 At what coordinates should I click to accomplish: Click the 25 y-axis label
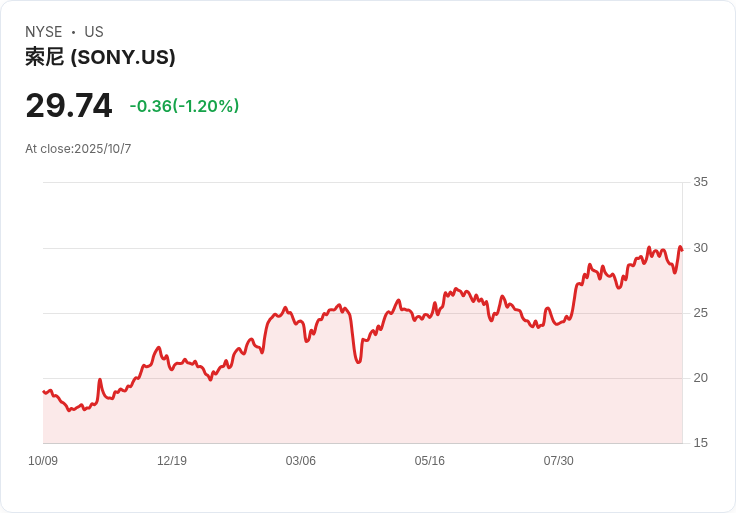pyautogui.click(x=700, y=313)
